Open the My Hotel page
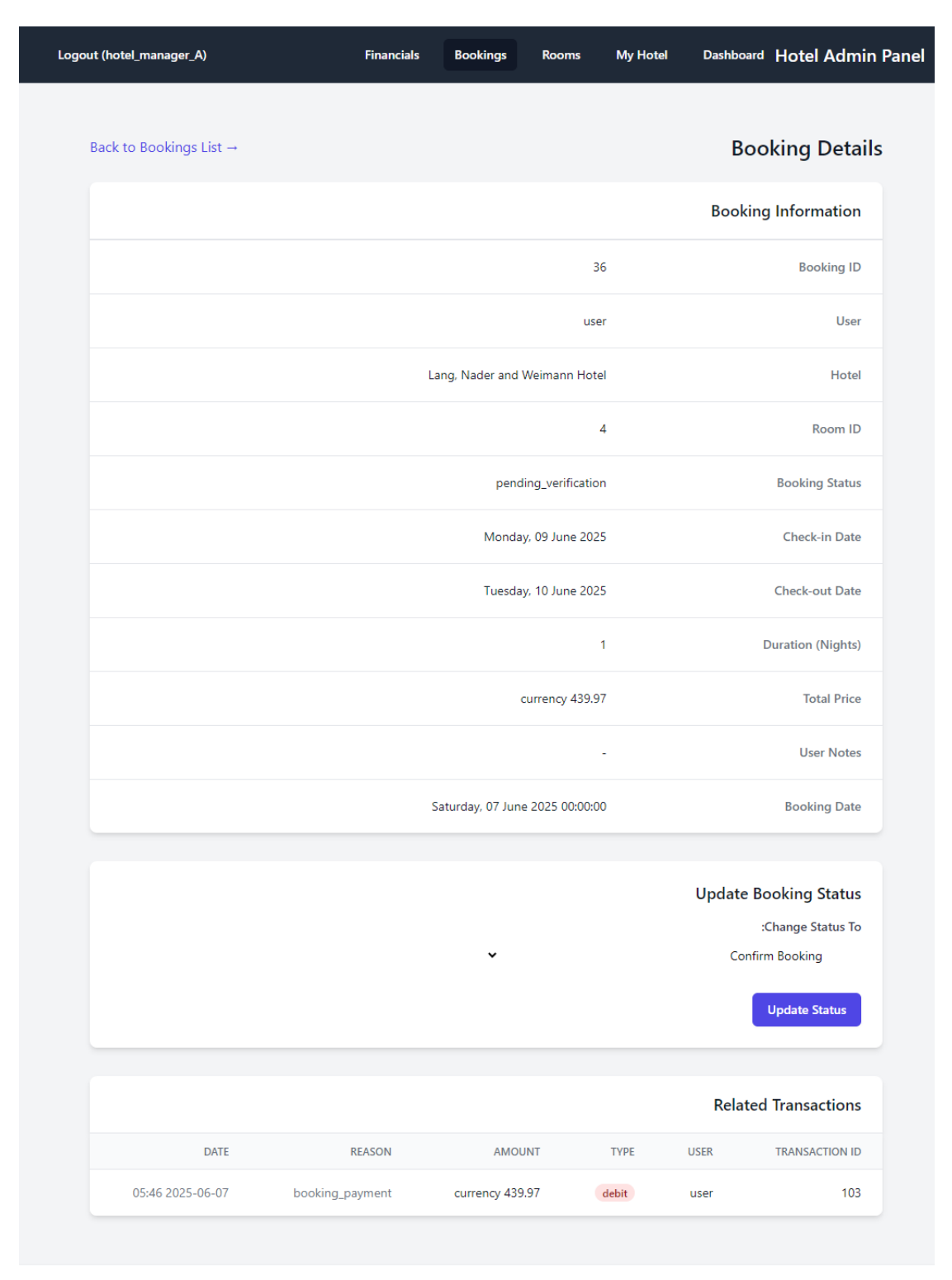952x1280 pixels. pyautogui.click(x=642, y=55)
